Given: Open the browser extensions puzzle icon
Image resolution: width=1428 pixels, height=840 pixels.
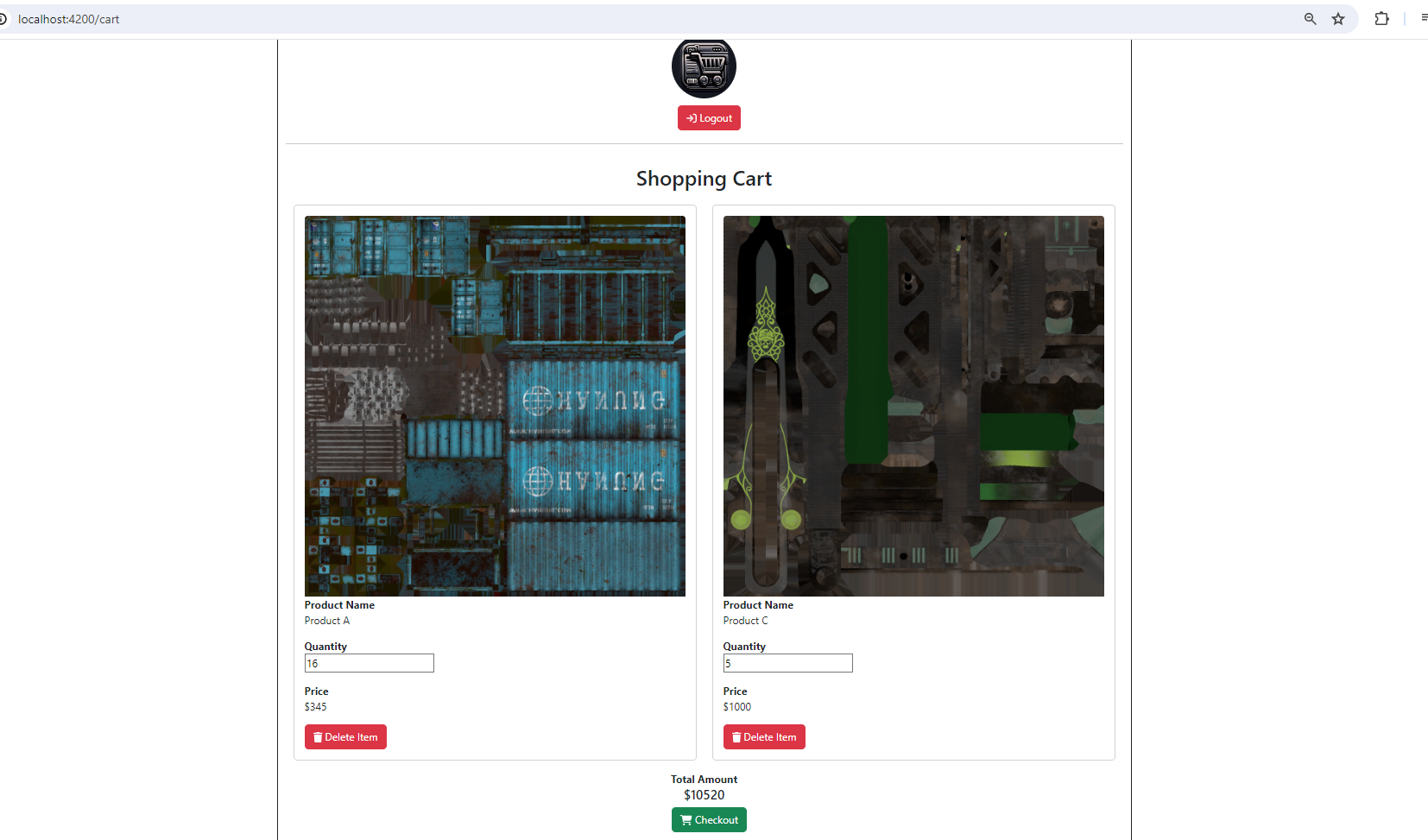Looking at the screenshot, I should (x=1381, y=19).
